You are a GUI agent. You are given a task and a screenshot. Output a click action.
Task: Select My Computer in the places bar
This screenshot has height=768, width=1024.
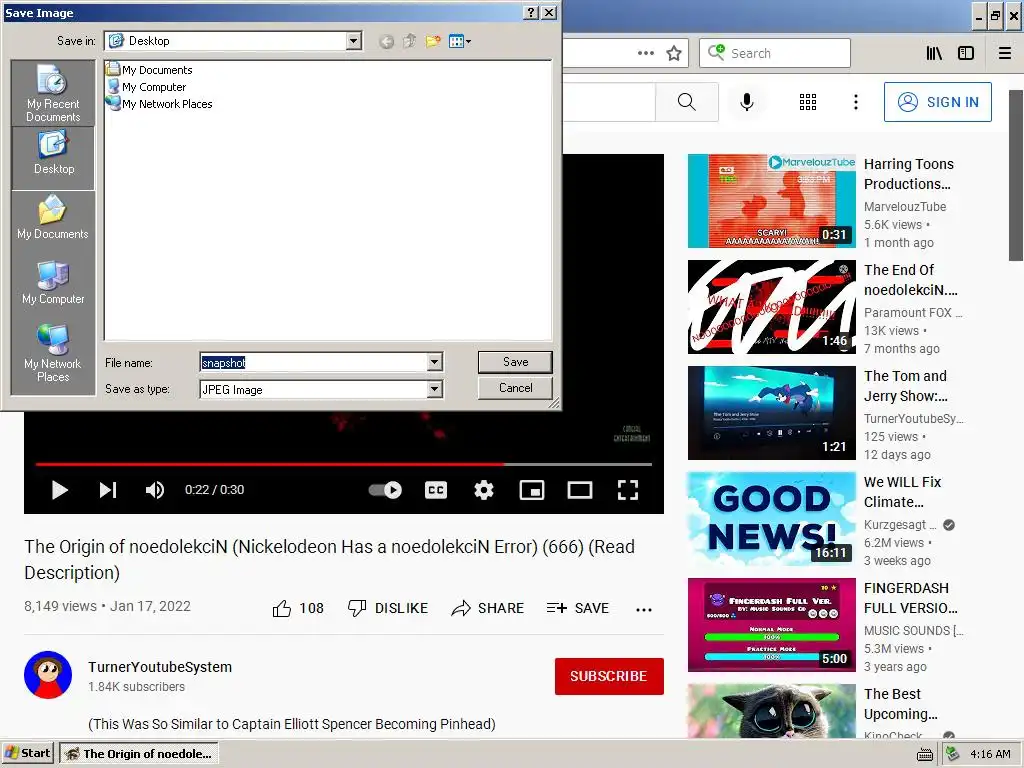53,282
